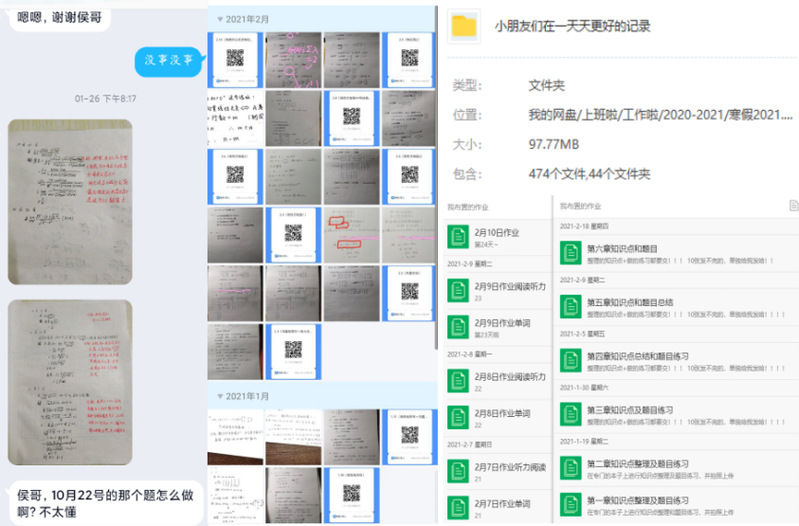Viewport: 799px width, 526px height.
Task: Click the green document icon for 2月9日作业单词
Action: pos(458,327)
